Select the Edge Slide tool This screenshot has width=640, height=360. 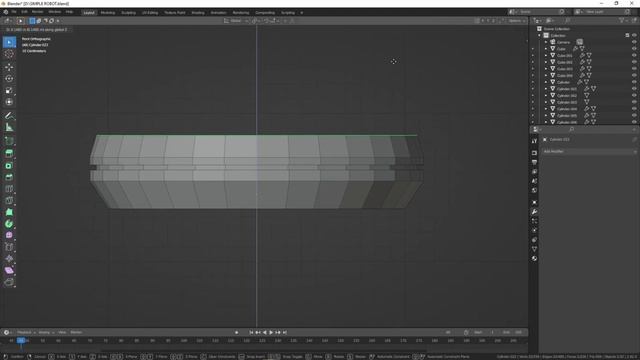click(9, 247)
